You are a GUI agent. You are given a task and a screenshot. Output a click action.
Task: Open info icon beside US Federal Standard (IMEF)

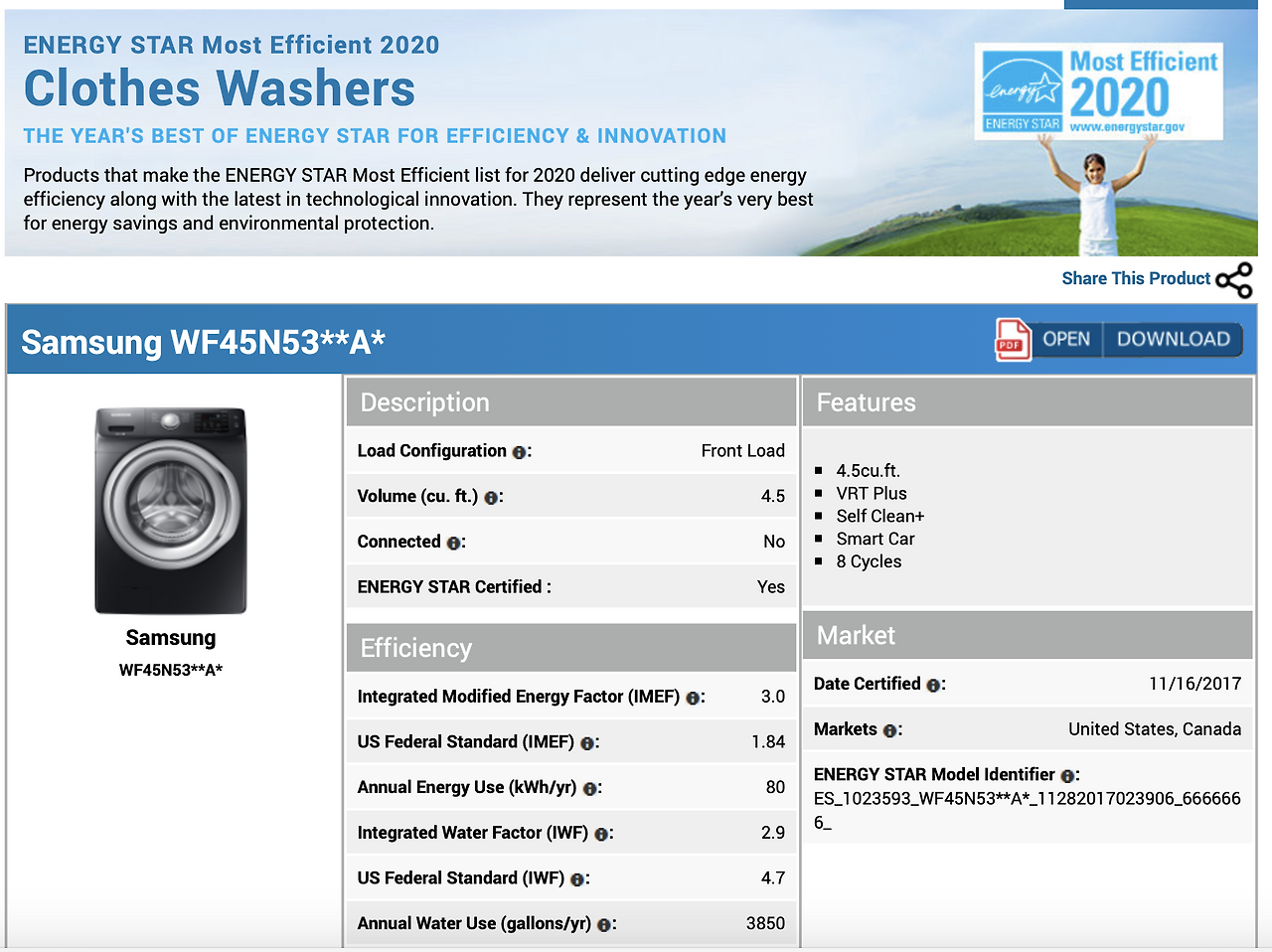point(587,743)
